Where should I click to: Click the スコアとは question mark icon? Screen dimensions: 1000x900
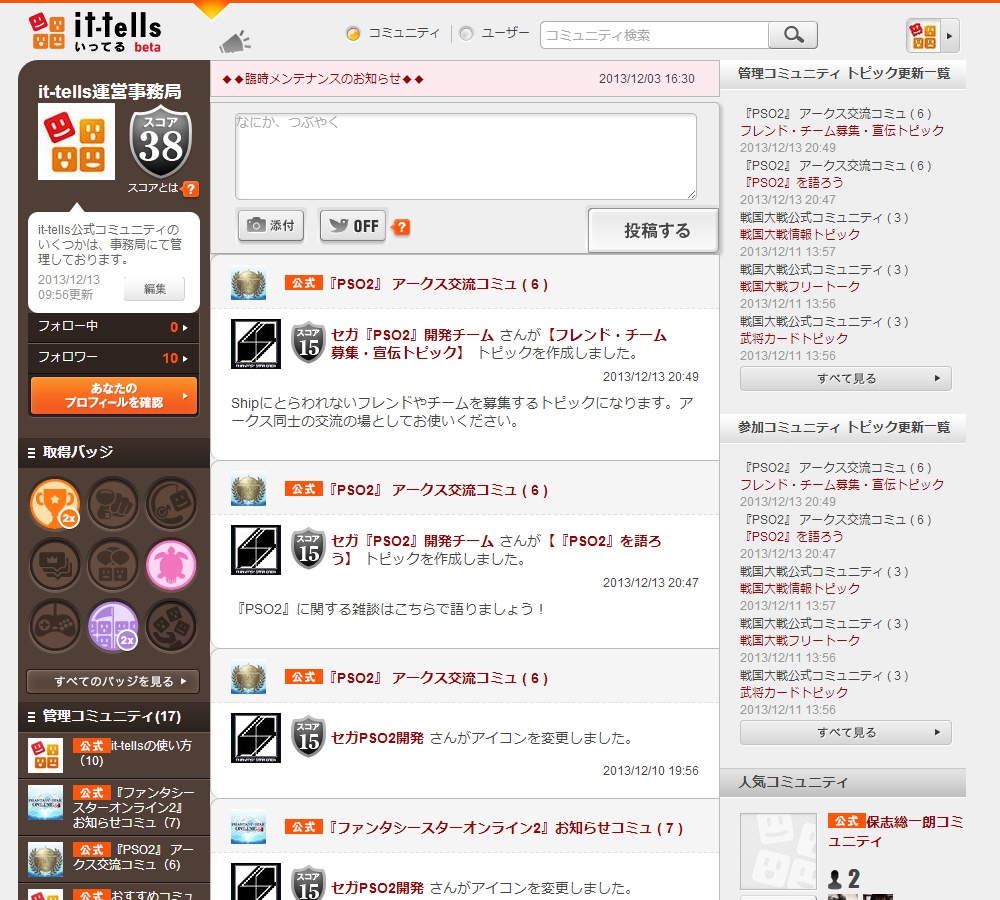190,188
